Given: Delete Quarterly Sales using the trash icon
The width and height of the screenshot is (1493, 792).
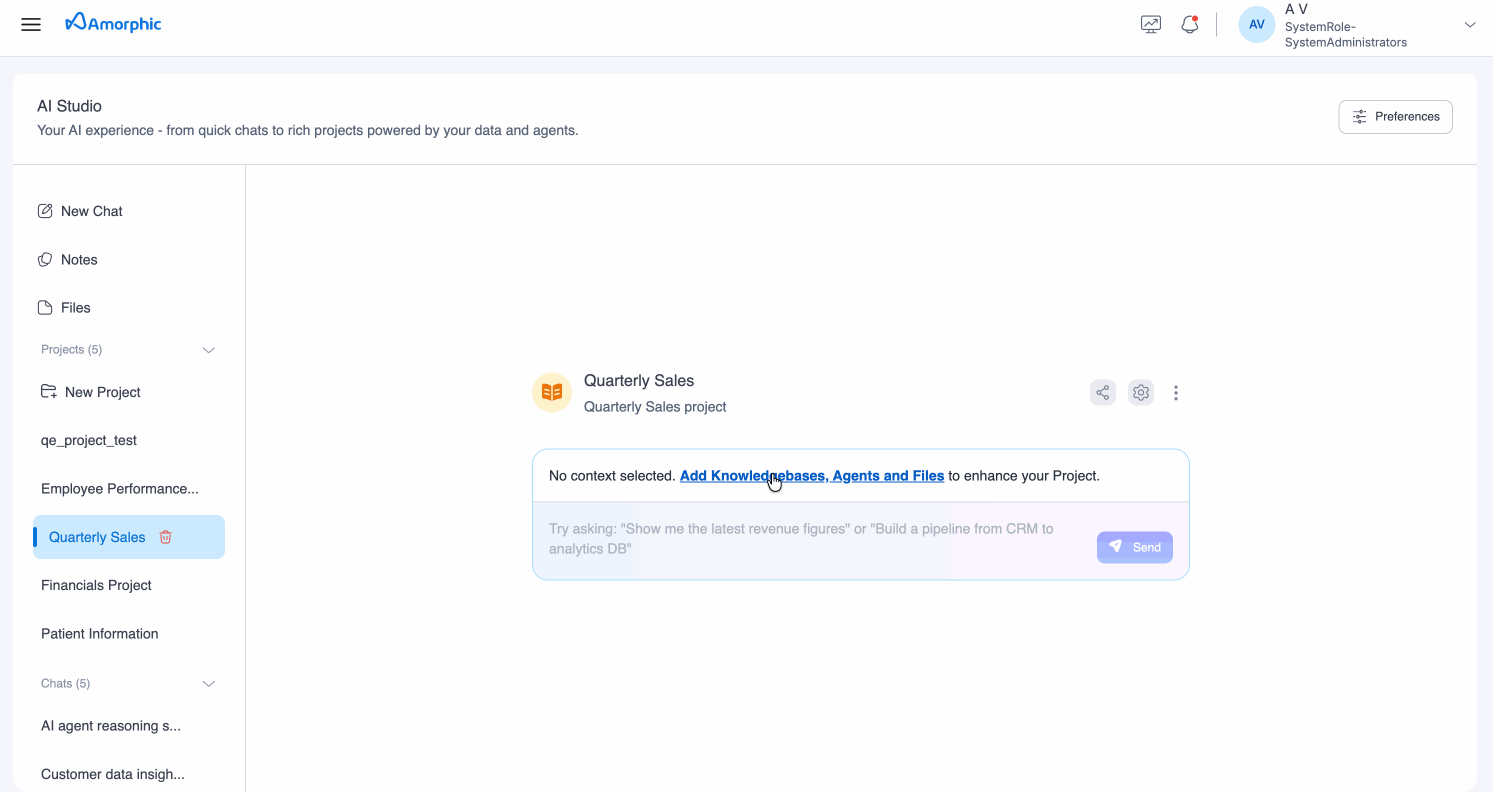Looking at the screenshot, I should [x=165, y=537].
